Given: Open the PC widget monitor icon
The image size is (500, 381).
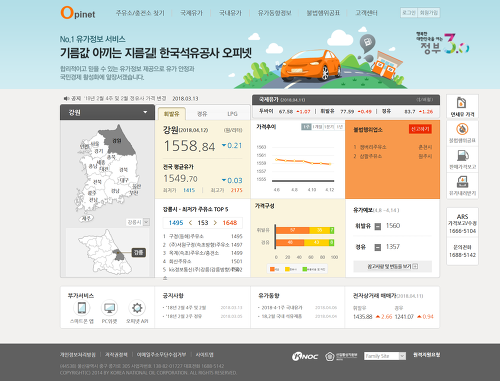Looking at the screenshot, I should click(x=109, y=308).
